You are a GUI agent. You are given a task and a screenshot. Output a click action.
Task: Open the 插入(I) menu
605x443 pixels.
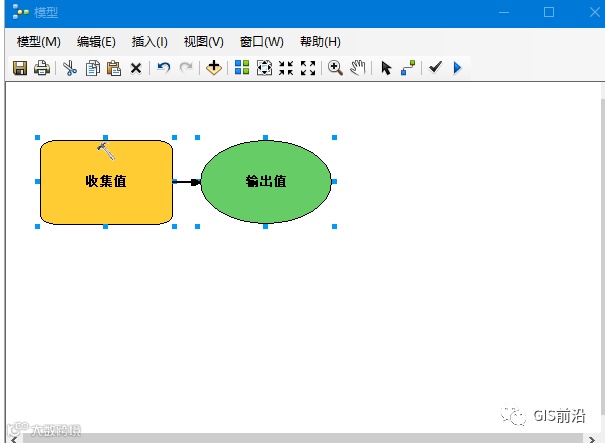click(x=150, y=42)
